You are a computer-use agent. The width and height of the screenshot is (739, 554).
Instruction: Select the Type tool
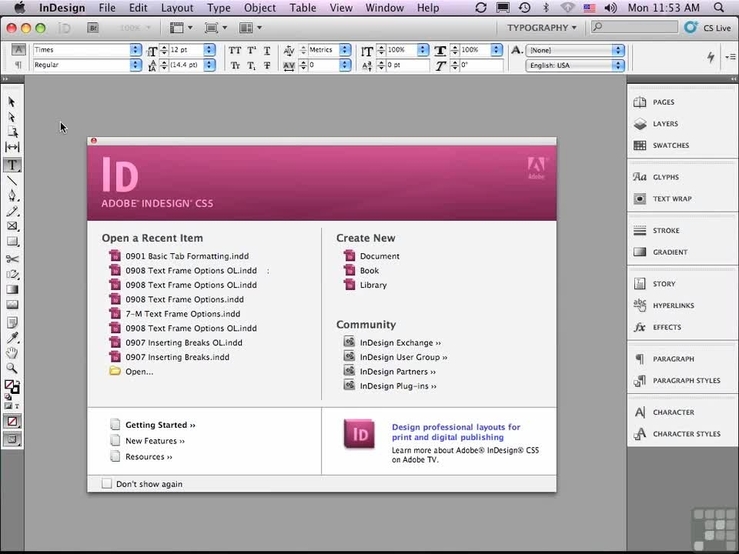pyautogui.click(x=12, y=165)
